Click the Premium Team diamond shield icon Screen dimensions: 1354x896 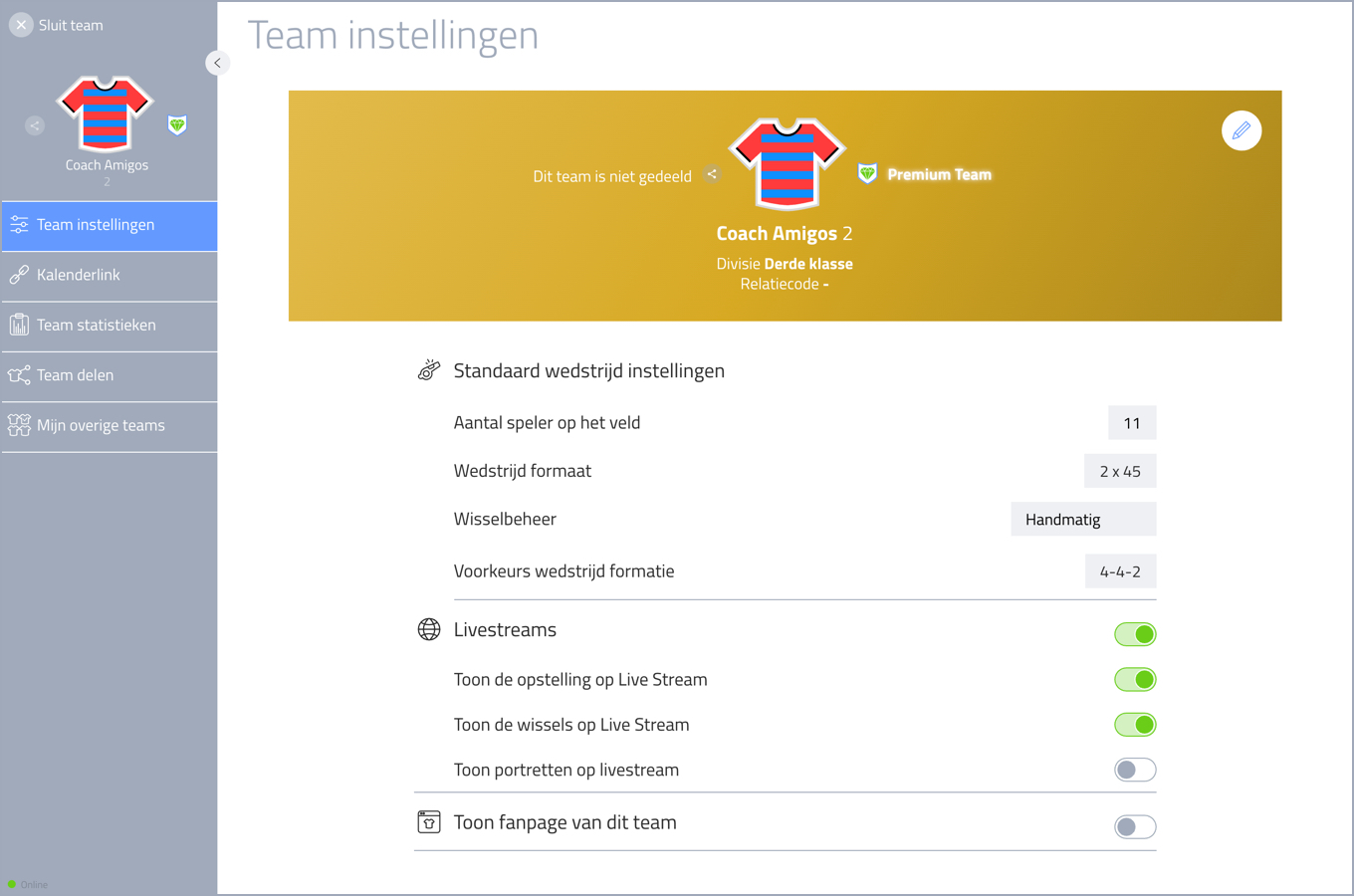pyautogui.click(x=867, y=173)
